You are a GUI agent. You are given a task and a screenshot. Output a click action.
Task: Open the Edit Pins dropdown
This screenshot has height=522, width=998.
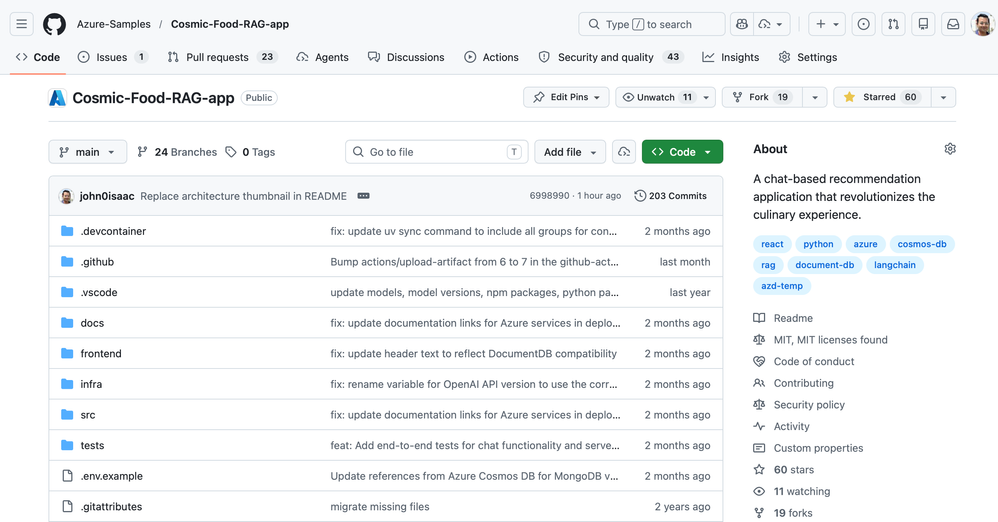click(566, 97)
